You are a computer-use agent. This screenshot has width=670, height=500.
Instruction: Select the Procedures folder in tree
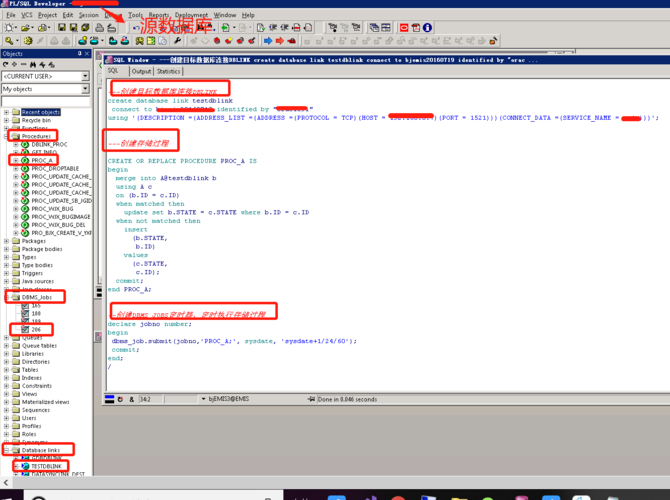coord(36,136)
